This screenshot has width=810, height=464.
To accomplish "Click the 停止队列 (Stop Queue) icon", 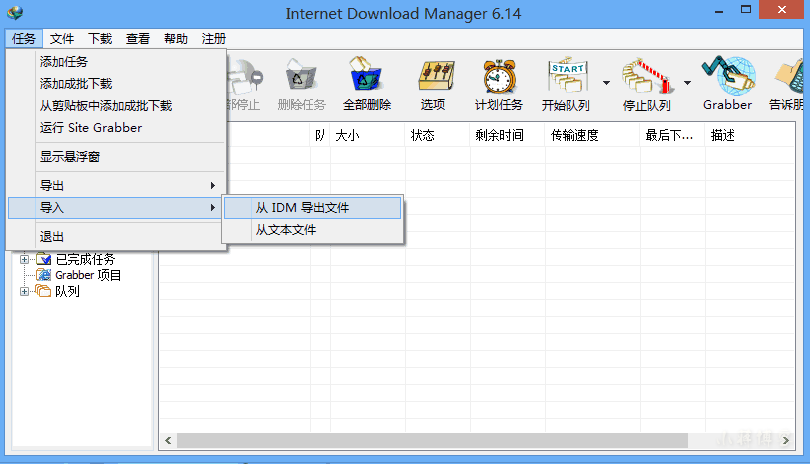I will point(646,84).
